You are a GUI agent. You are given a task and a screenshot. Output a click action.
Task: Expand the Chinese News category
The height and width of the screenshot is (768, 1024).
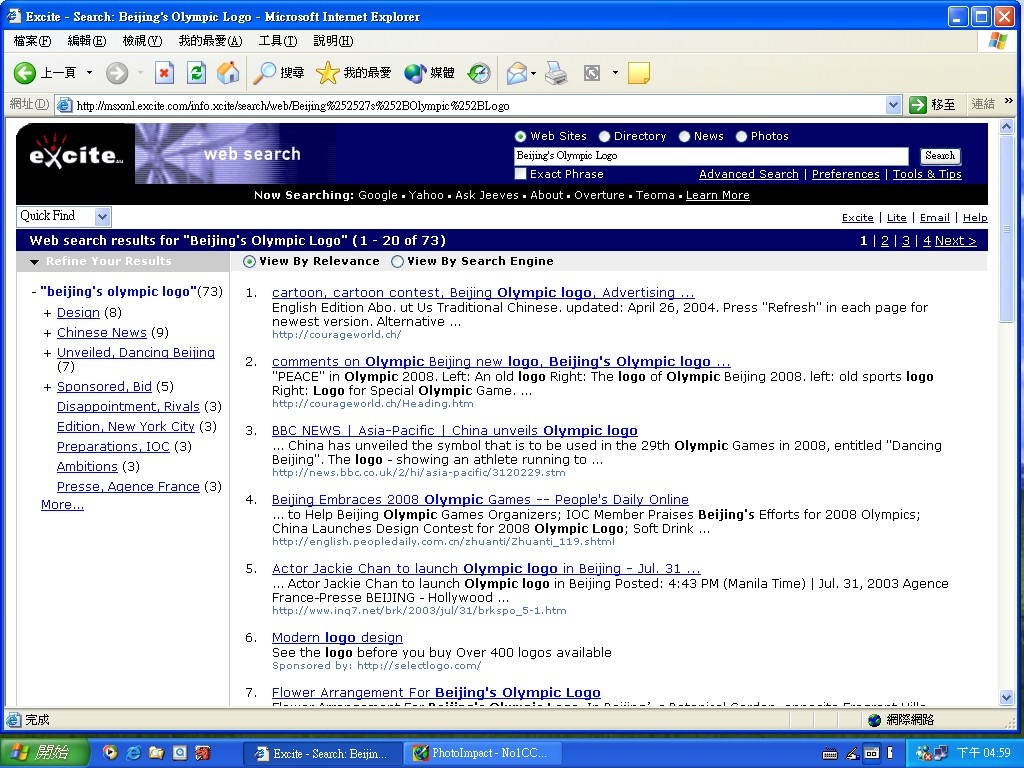(47, 333)
